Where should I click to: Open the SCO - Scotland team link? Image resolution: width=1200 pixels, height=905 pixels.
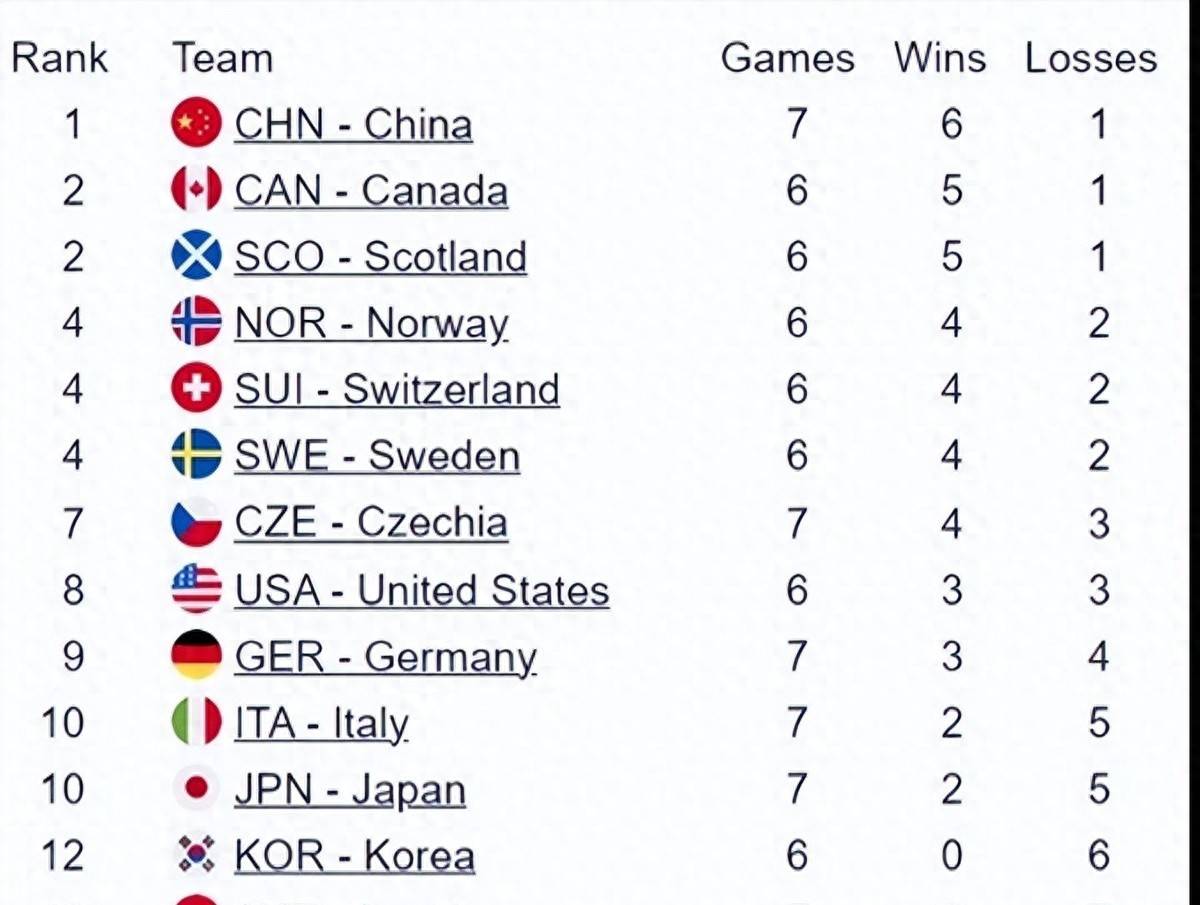[x=380, y=257]
